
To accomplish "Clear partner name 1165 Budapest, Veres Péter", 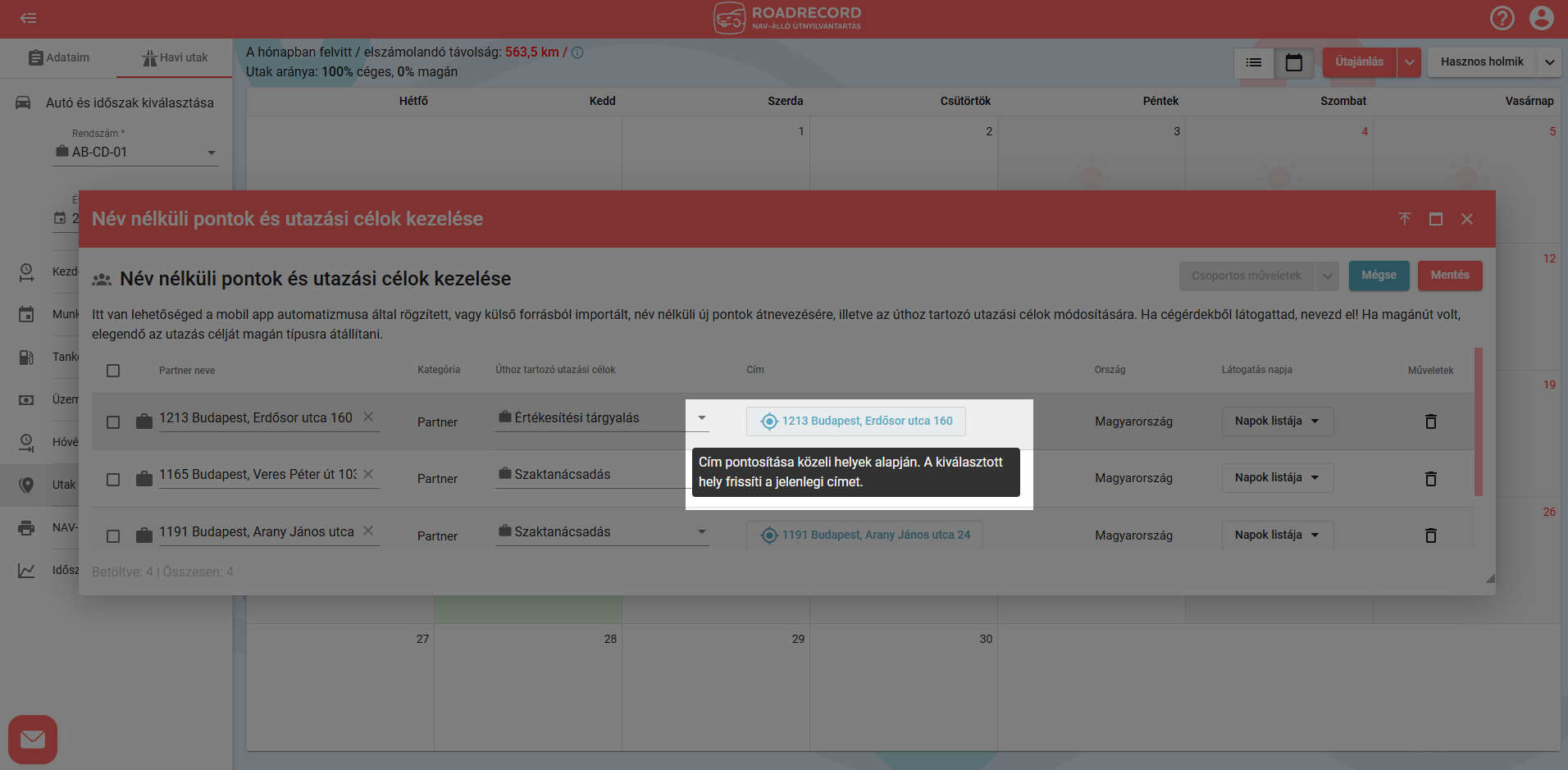I will (368, 474).
